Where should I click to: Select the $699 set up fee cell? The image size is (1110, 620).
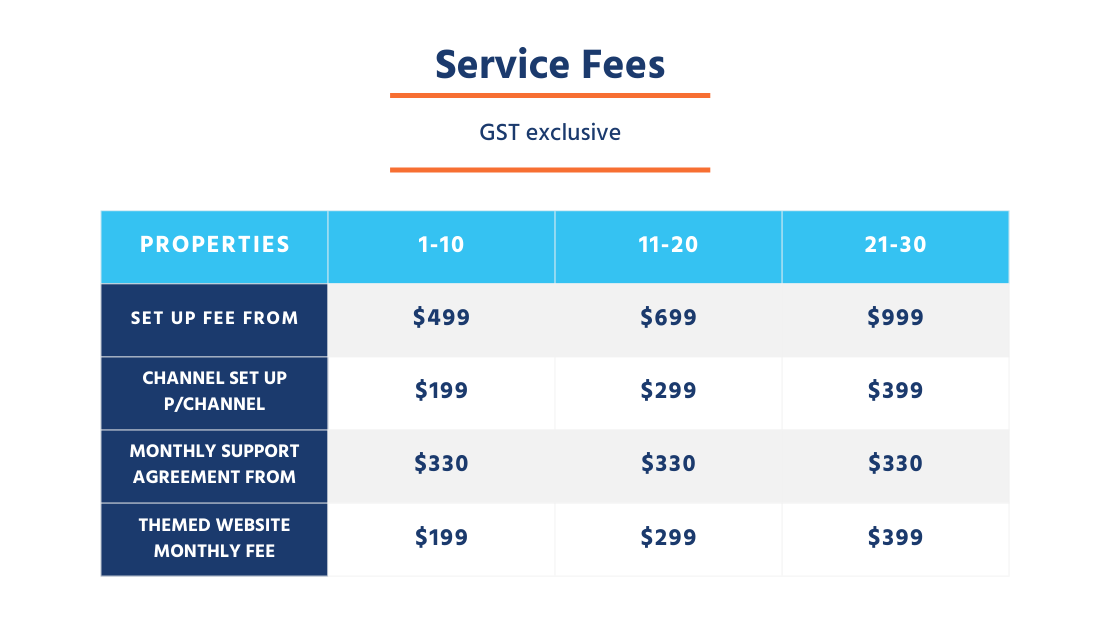coord(668,318)
